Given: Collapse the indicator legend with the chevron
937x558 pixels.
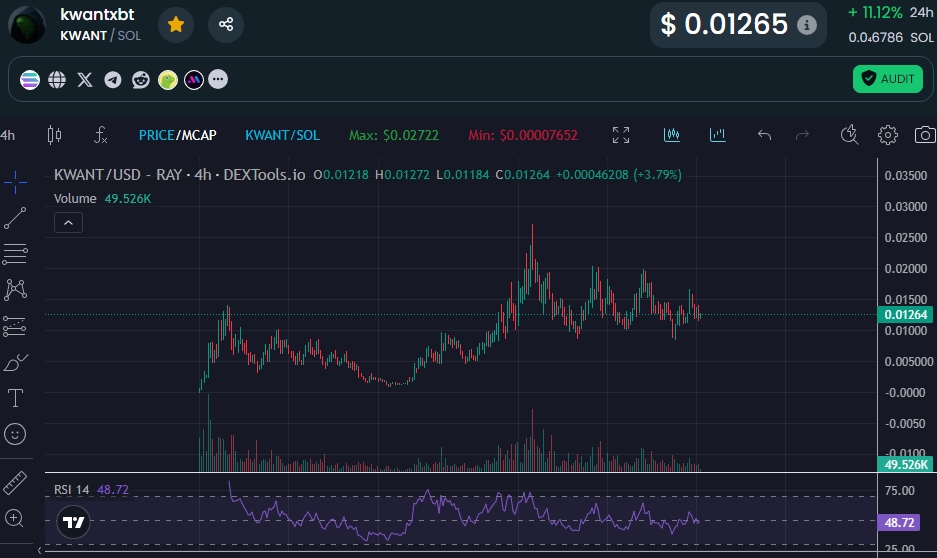Looking at the screenshot, I should pos(68,223).
